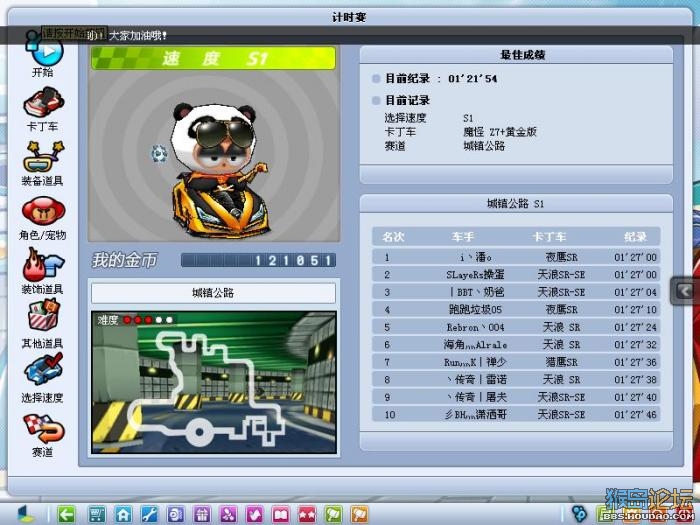Click the 卡丁车 column header in ranking table
Screen dimensions: 700x525
(550, 237)
